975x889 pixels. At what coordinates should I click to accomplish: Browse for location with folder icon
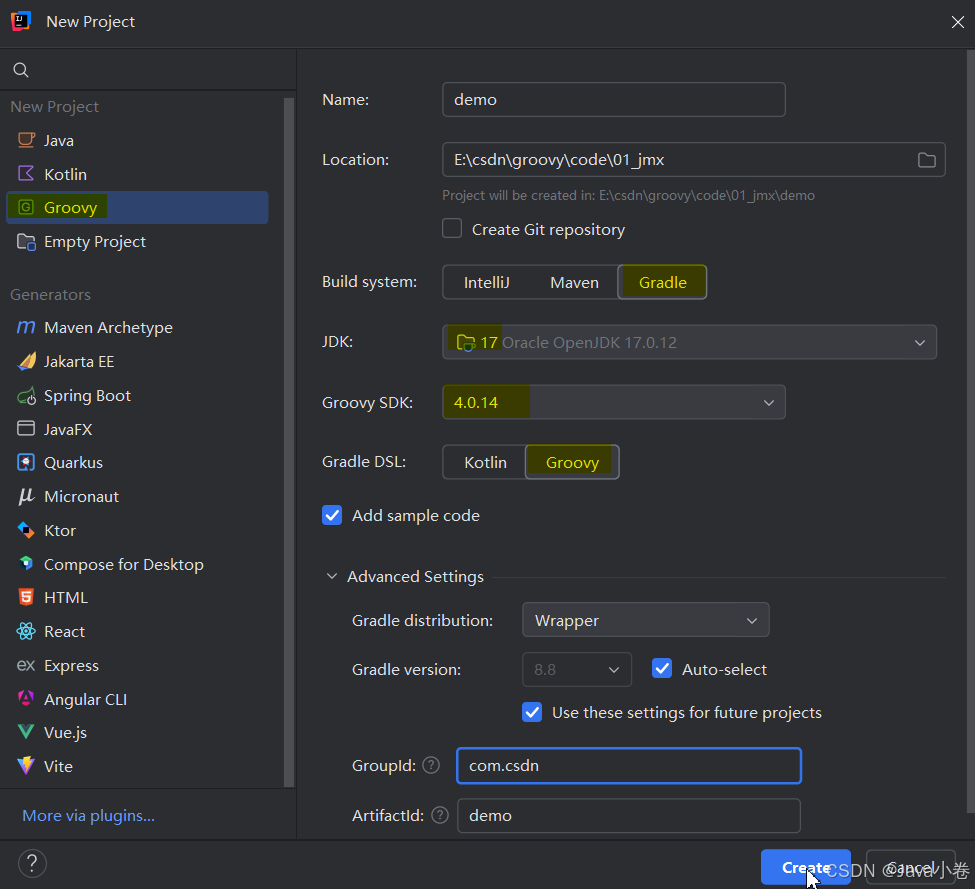[926, 160]
